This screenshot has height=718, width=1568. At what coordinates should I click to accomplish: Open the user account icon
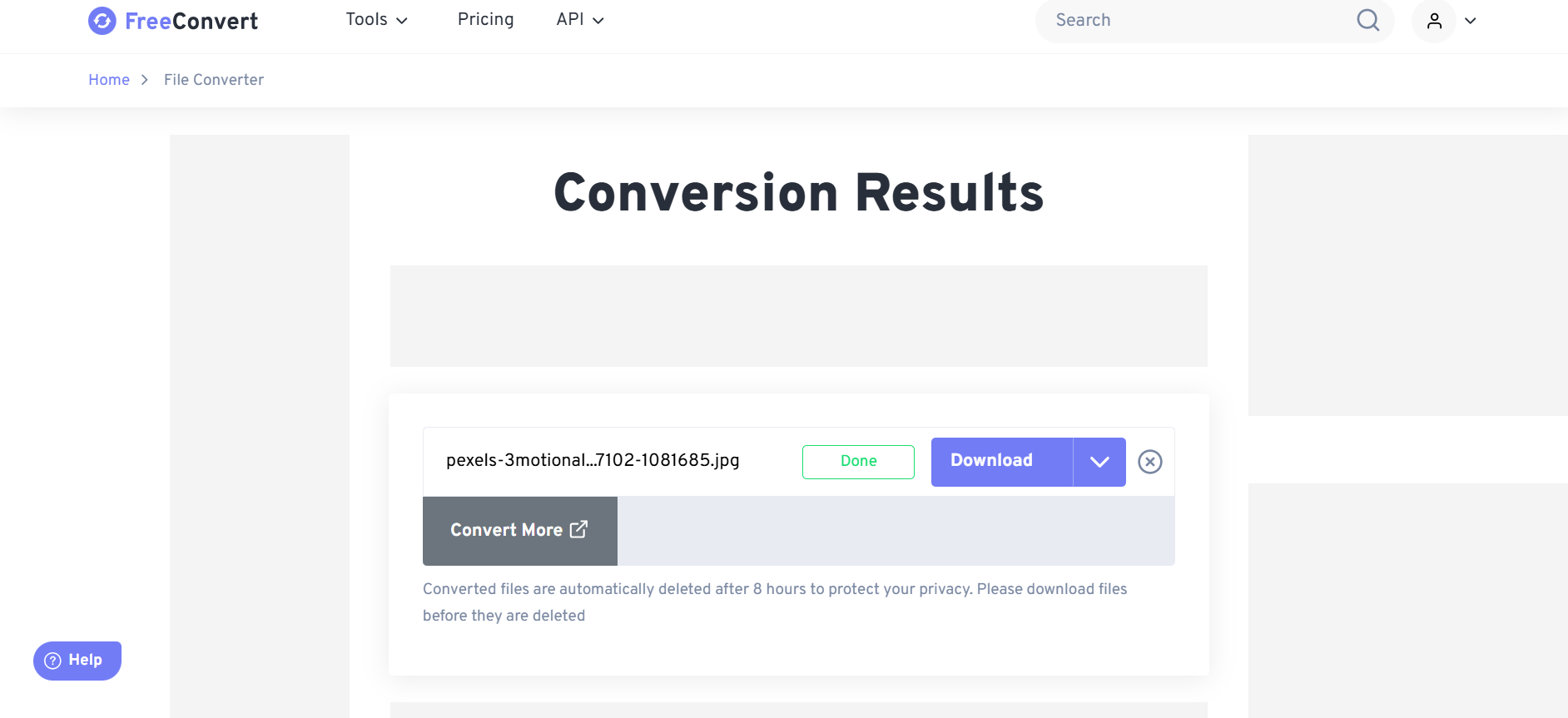(1433, 20)
